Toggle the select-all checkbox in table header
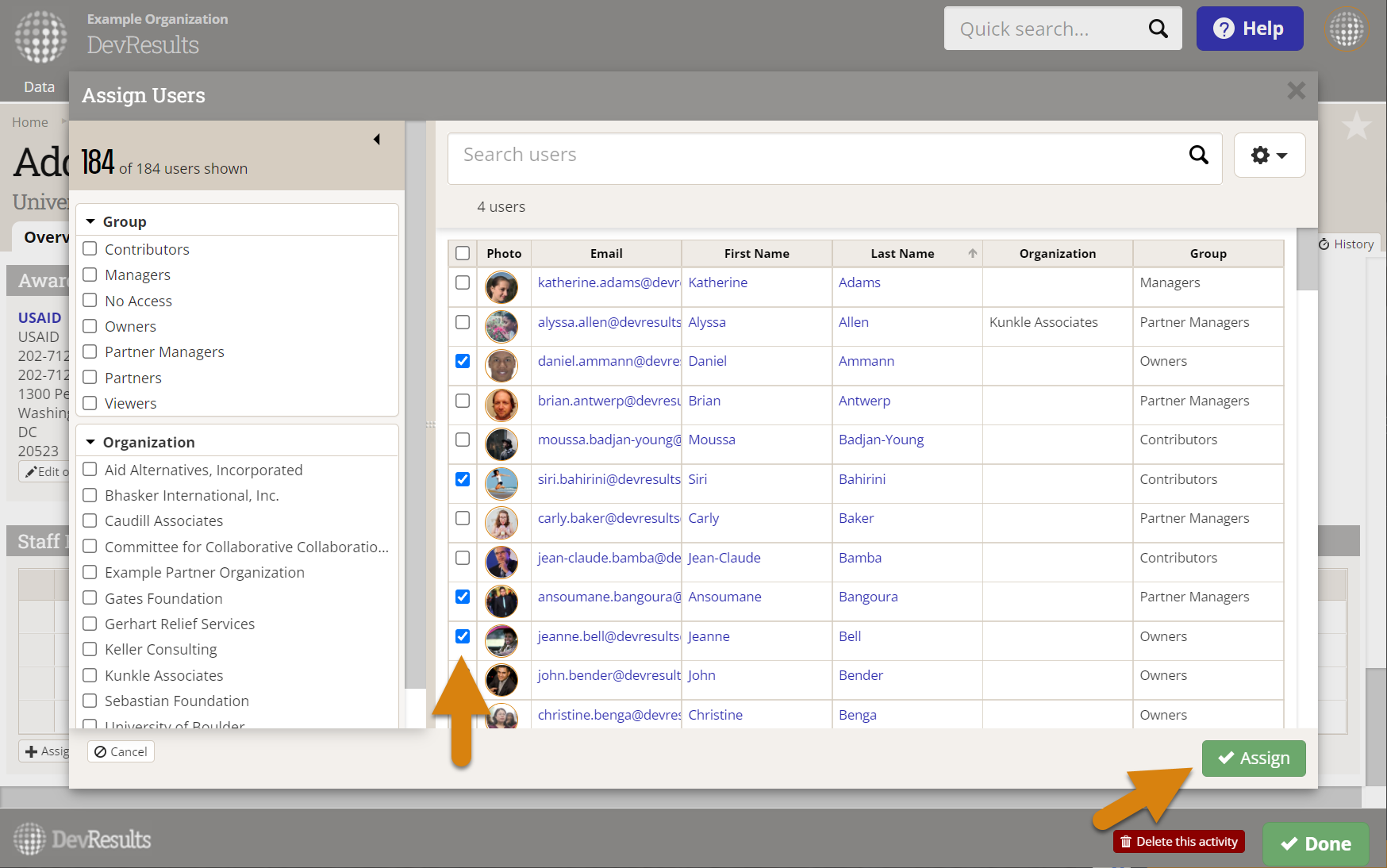This screenshot has width=1387, height=868. [463, 254]
